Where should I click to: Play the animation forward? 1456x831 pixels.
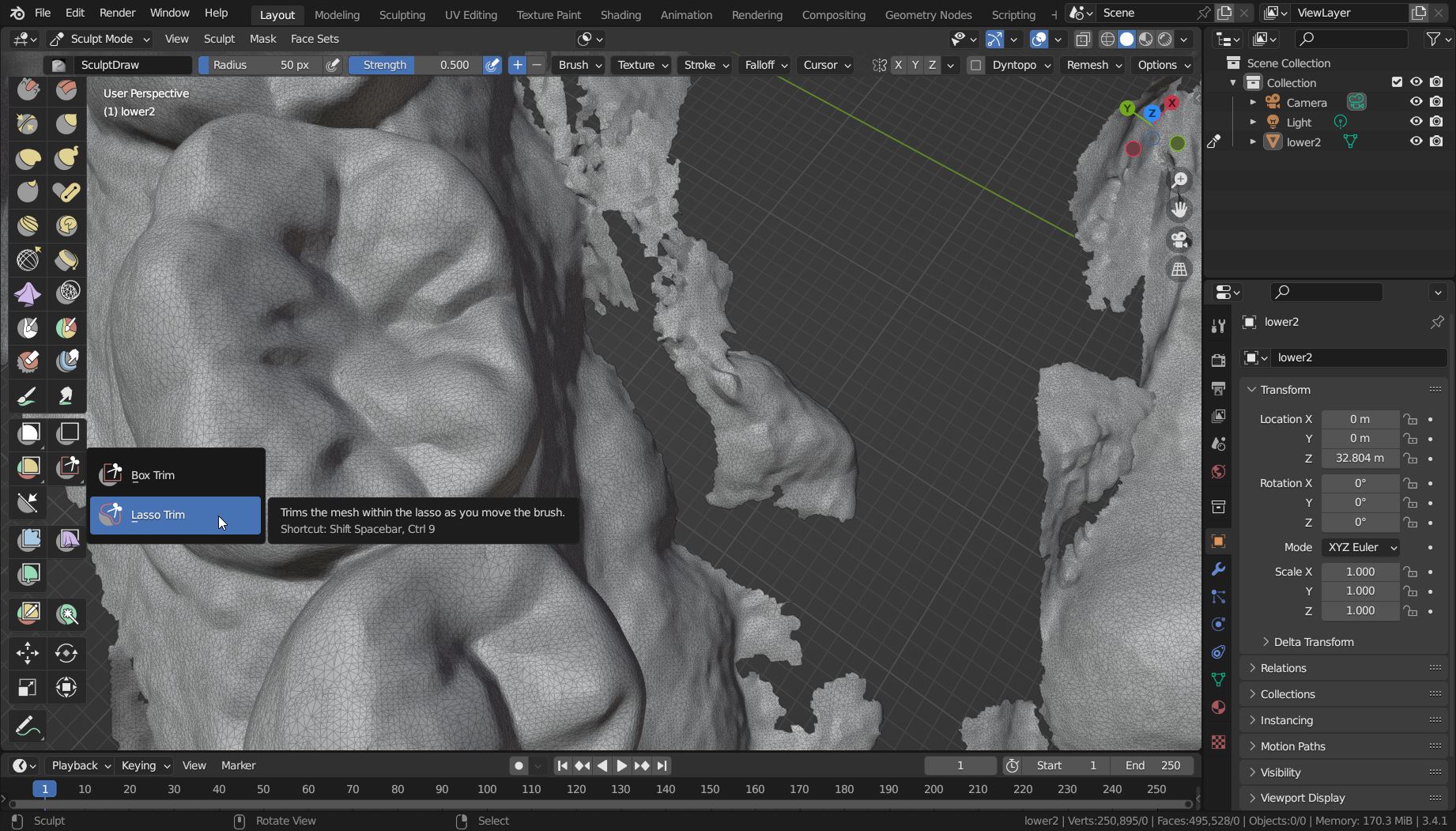621,765
